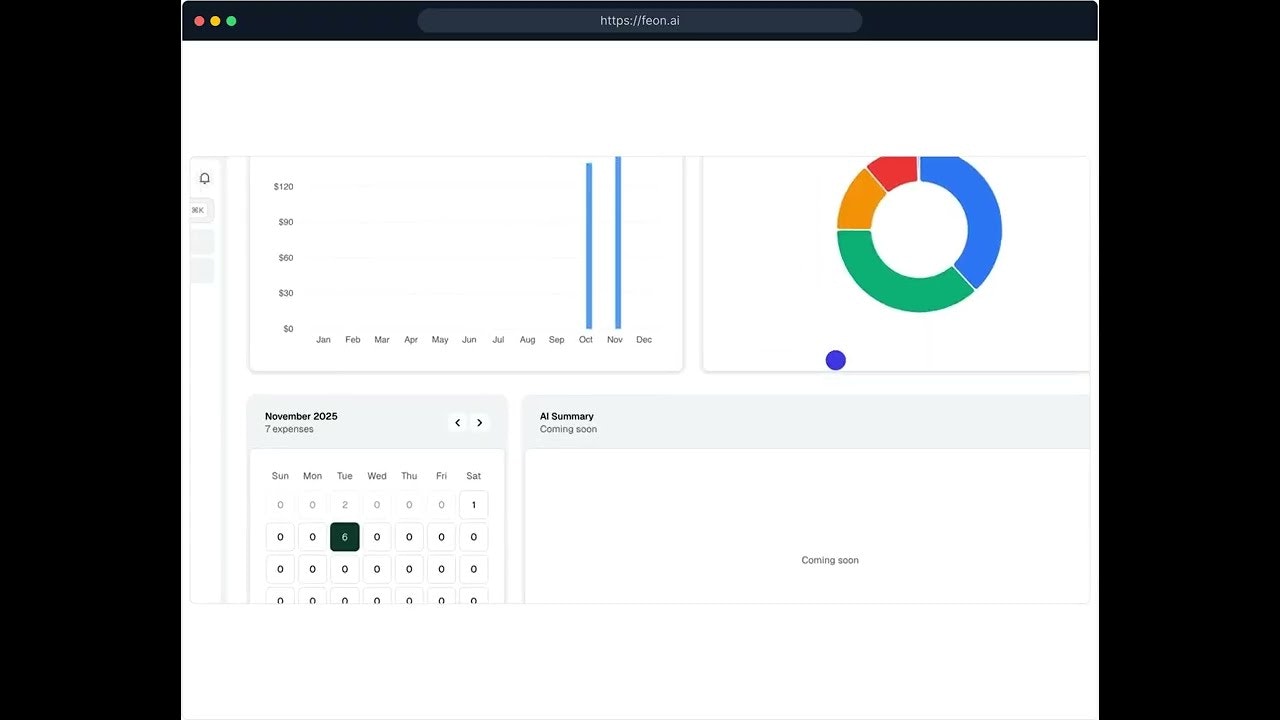Click the green maximize window dot
The image size is (1280, 720).
[x=231, y=21]
